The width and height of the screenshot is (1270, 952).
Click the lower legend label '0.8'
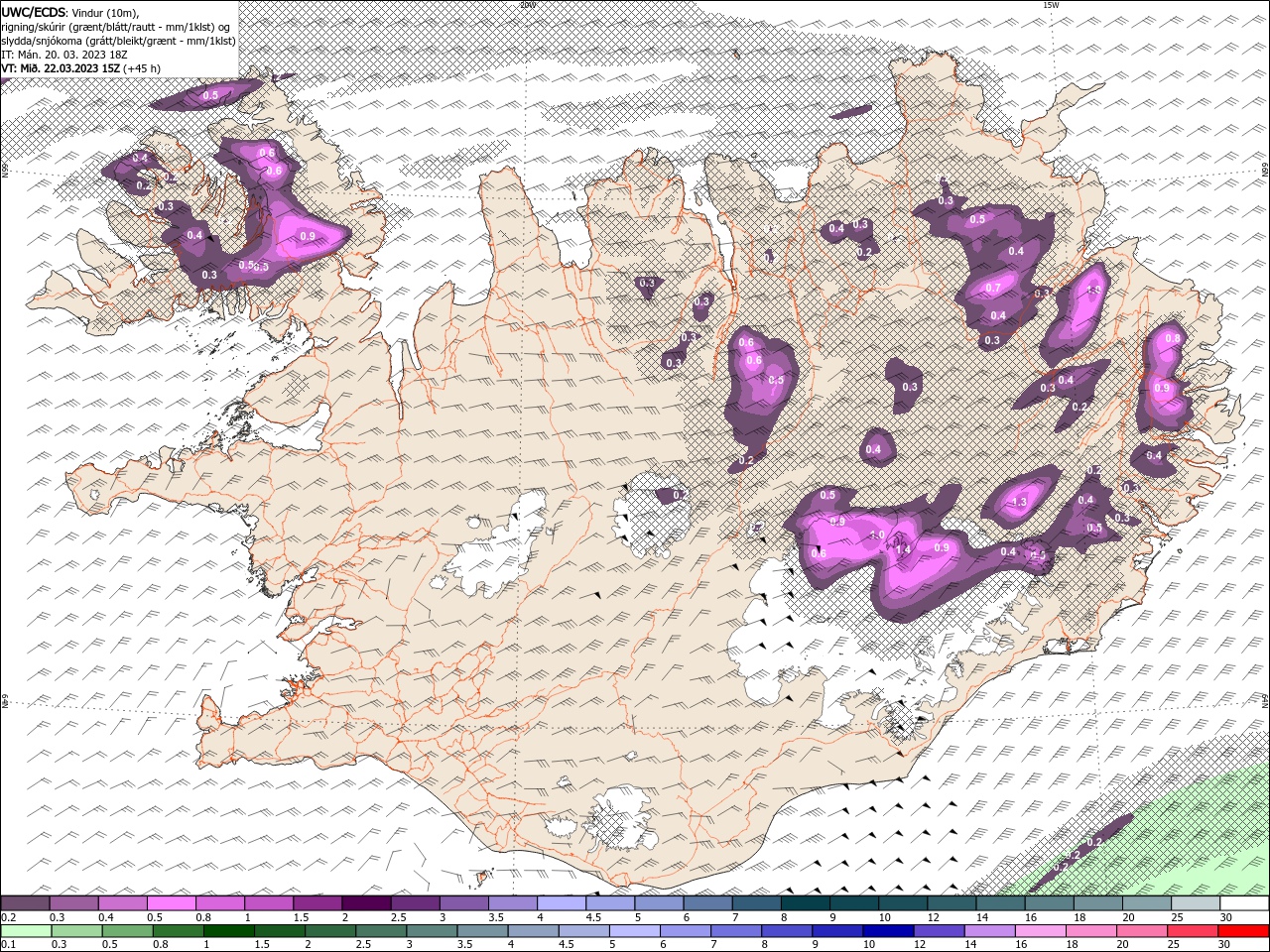160,945
